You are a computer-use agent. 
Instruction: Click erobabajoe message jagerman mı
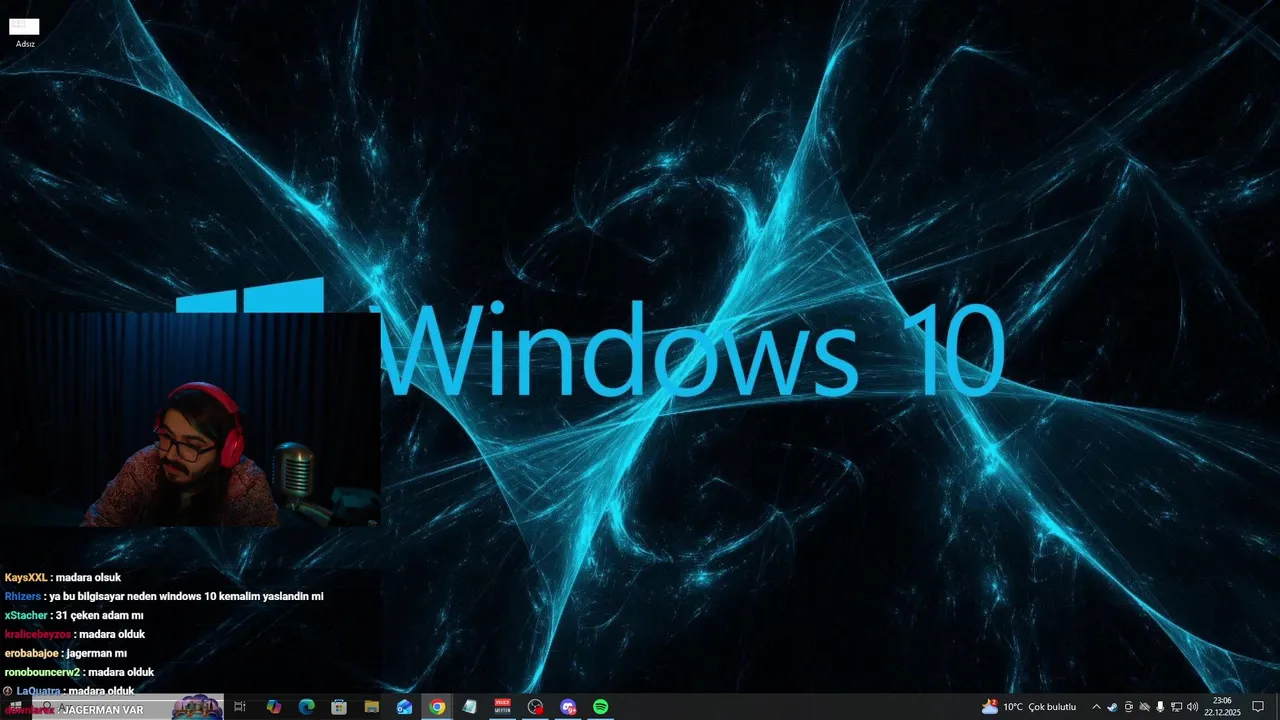point(97,654)
